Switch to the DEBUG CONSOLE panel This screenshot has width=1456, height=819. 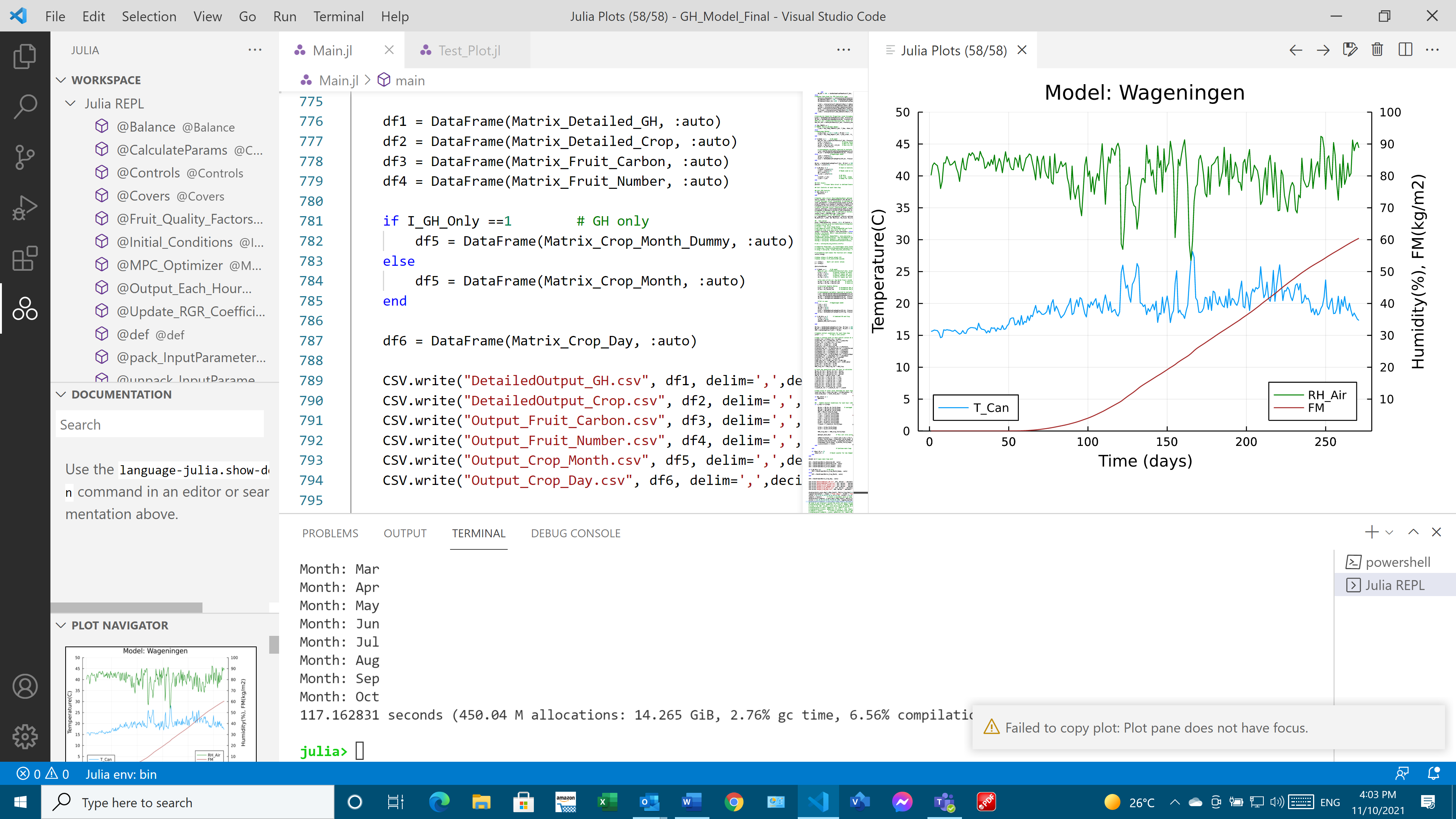tap(576, 533)
